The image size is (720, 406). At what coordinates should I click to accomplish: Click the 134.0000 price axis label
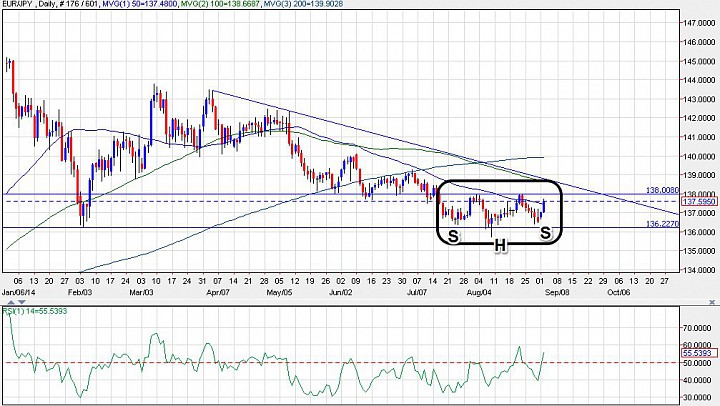click(x=700, y=270)
